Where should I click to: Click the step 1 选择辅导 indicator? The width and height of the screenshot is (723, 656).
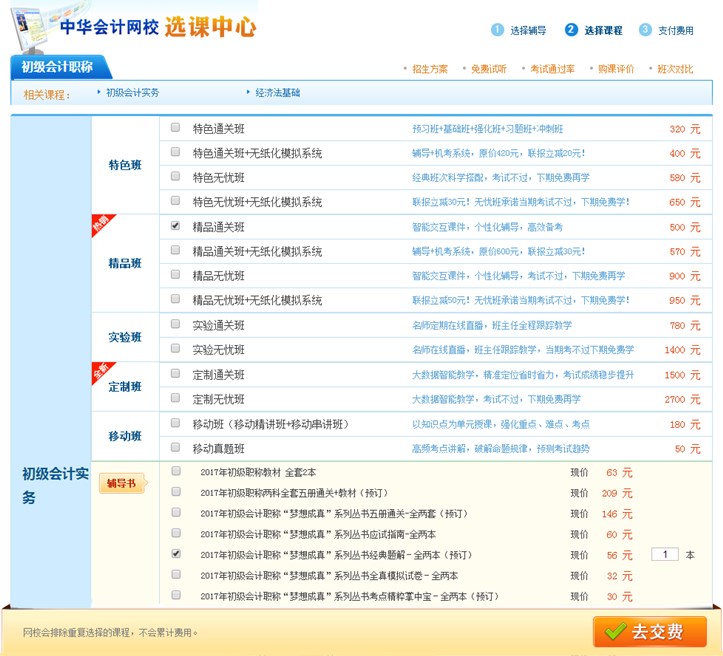[x=520, y=30]
